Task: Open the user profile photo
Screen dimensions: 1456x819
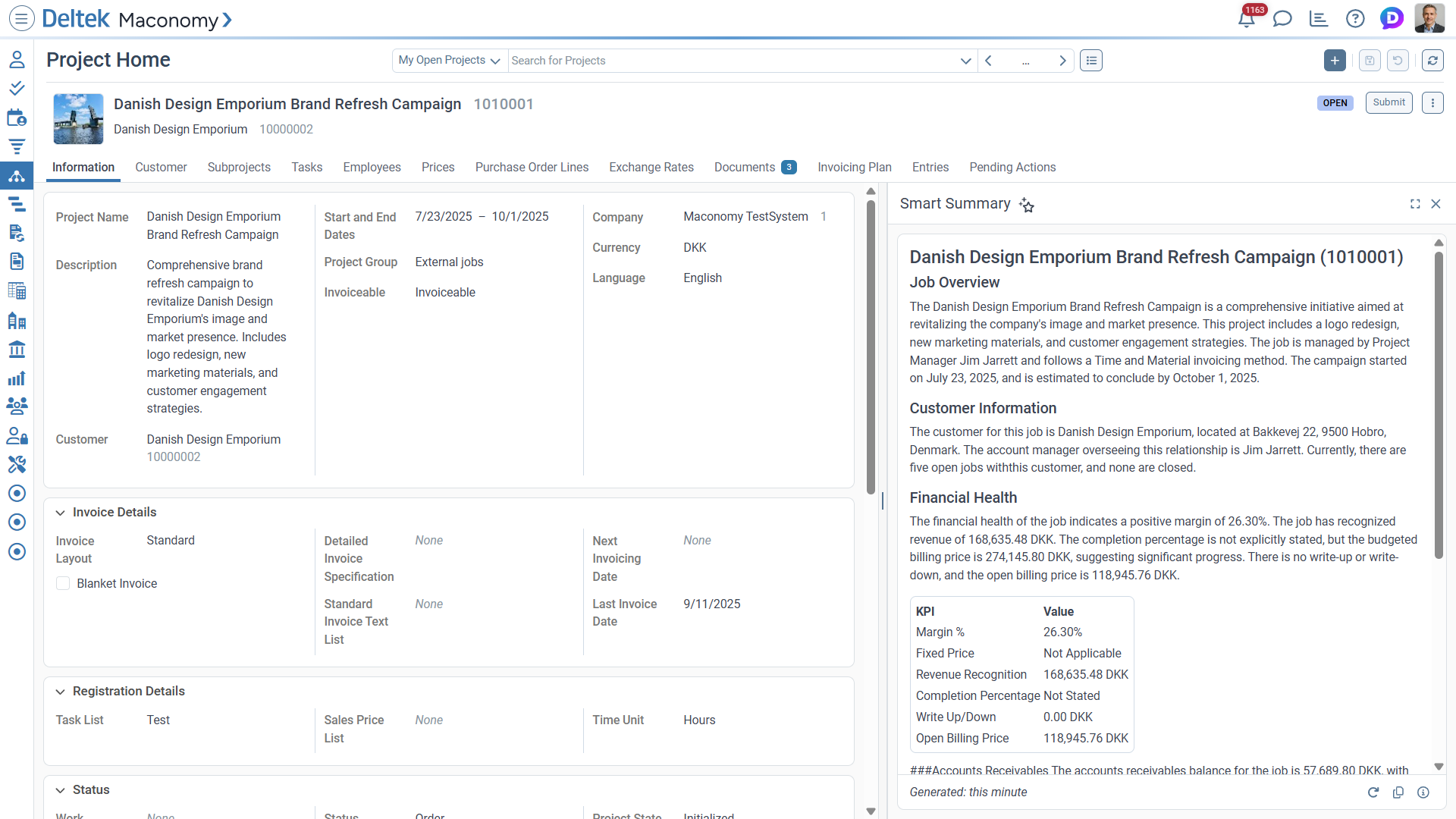Action: (x=1429, y=18)
